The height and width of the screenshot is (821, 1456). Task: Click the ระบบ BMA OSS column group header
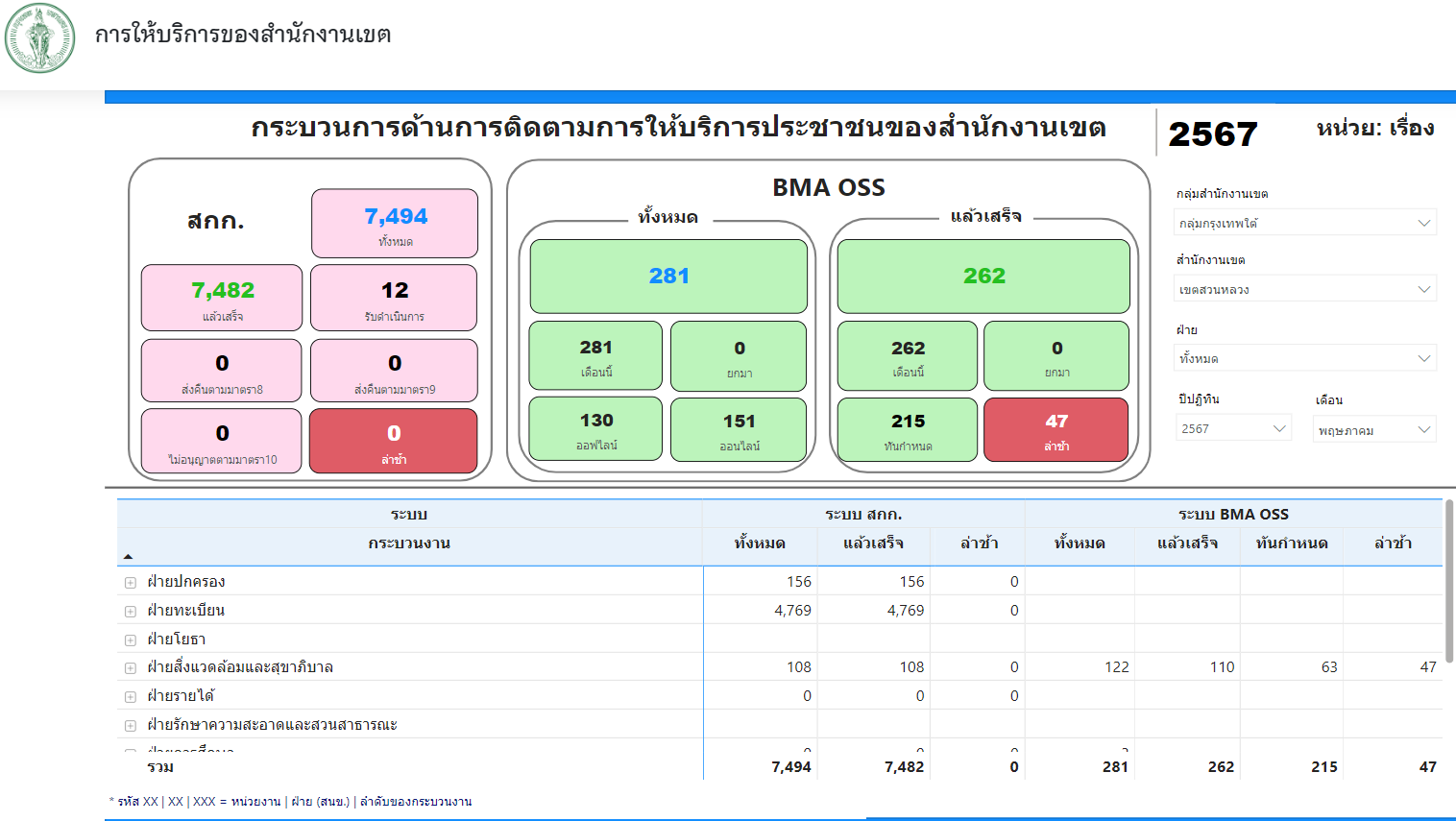(x=1233, y=515)
